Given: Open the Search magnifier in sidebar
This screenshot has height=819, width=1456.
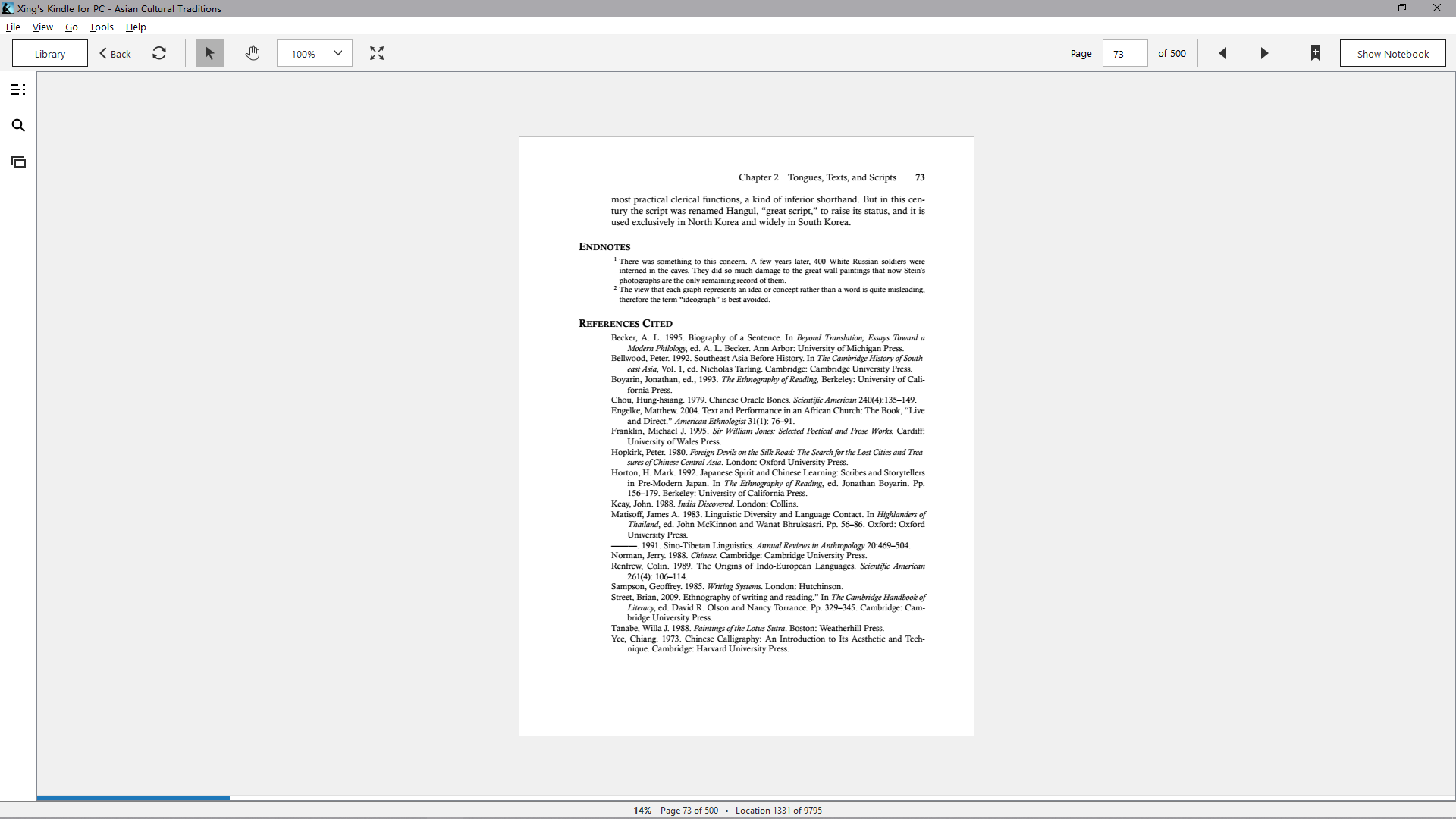Looking at the screenshot, I should pyautogui.click(x=18, y=126).
